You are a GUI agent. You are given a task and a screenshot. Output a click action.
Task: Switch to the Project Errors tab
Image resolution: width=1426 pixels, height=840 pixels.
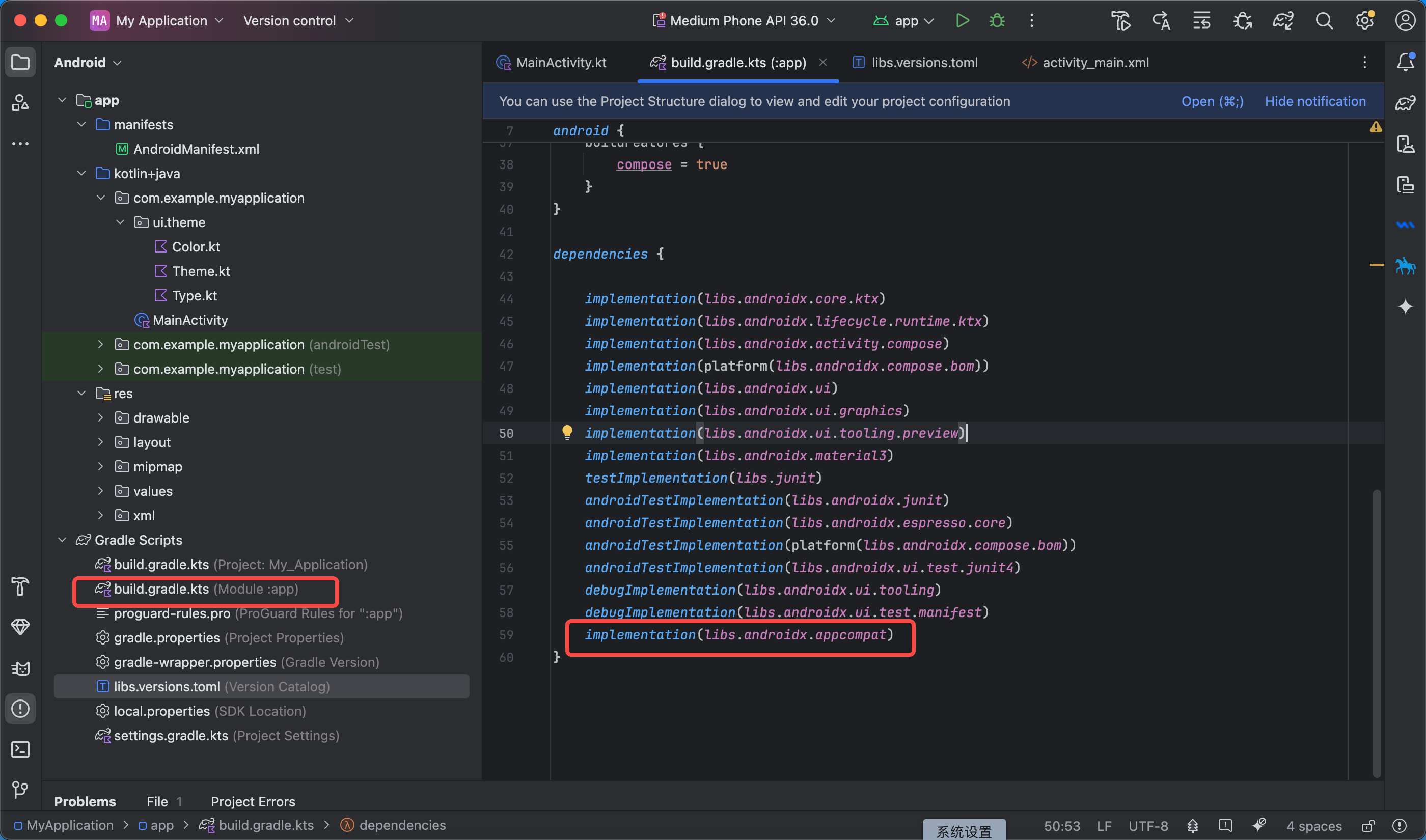coord(253,801)
